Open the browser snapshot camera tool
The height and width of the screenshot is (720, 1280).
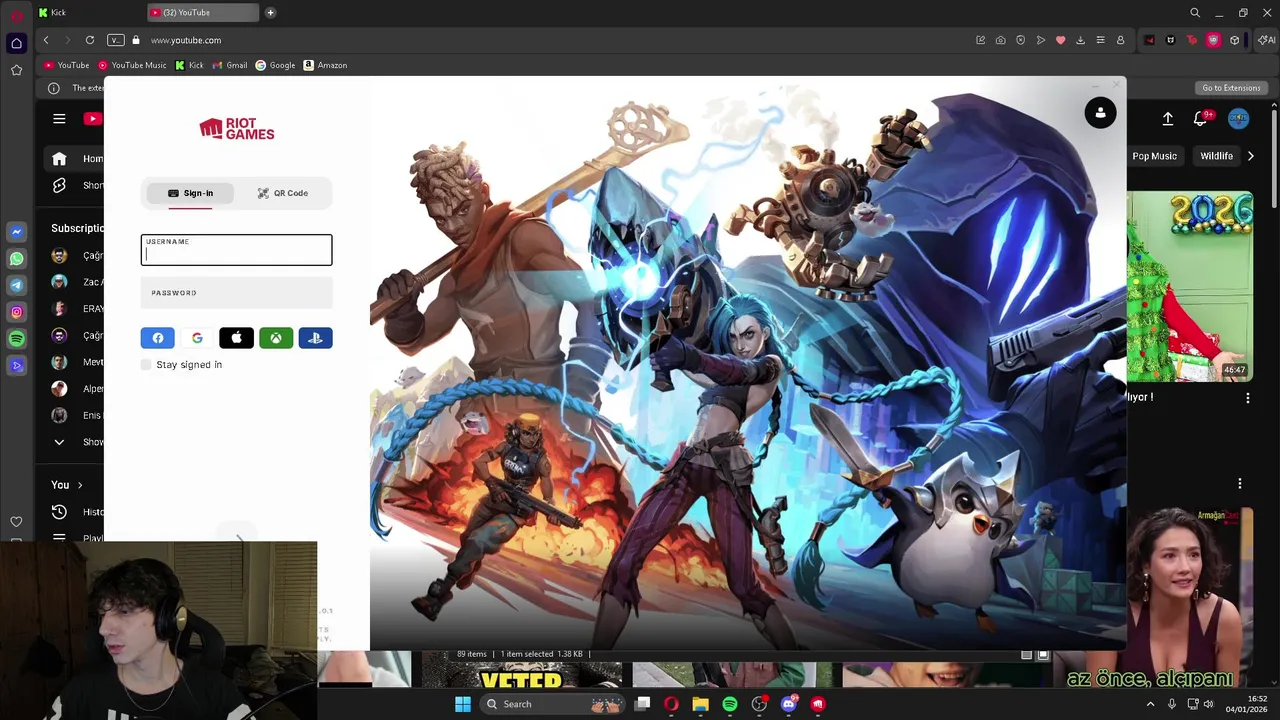1000,40
